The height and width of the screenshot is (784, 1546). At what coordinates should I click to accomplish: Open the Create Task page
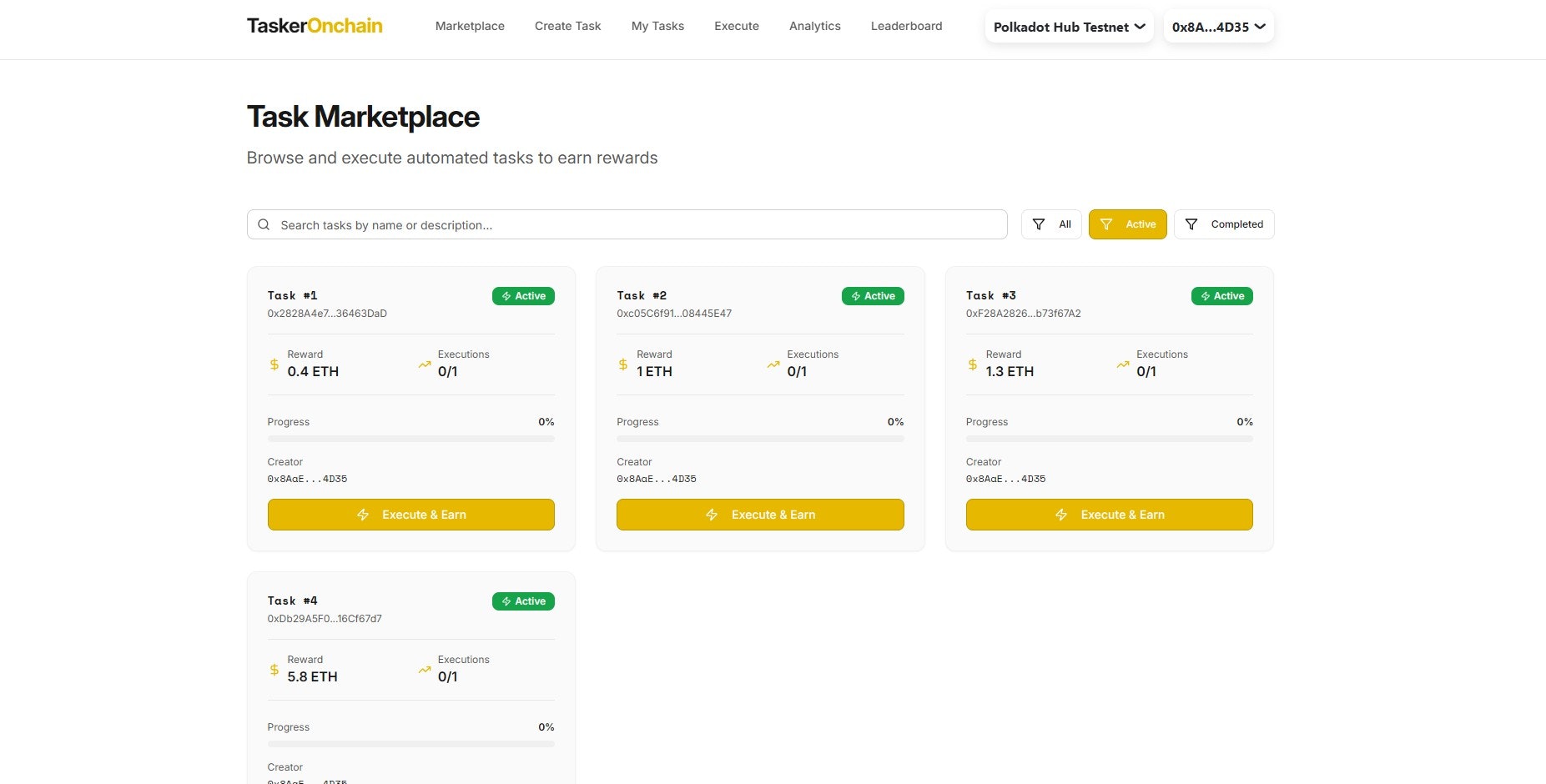click(567, 26)
